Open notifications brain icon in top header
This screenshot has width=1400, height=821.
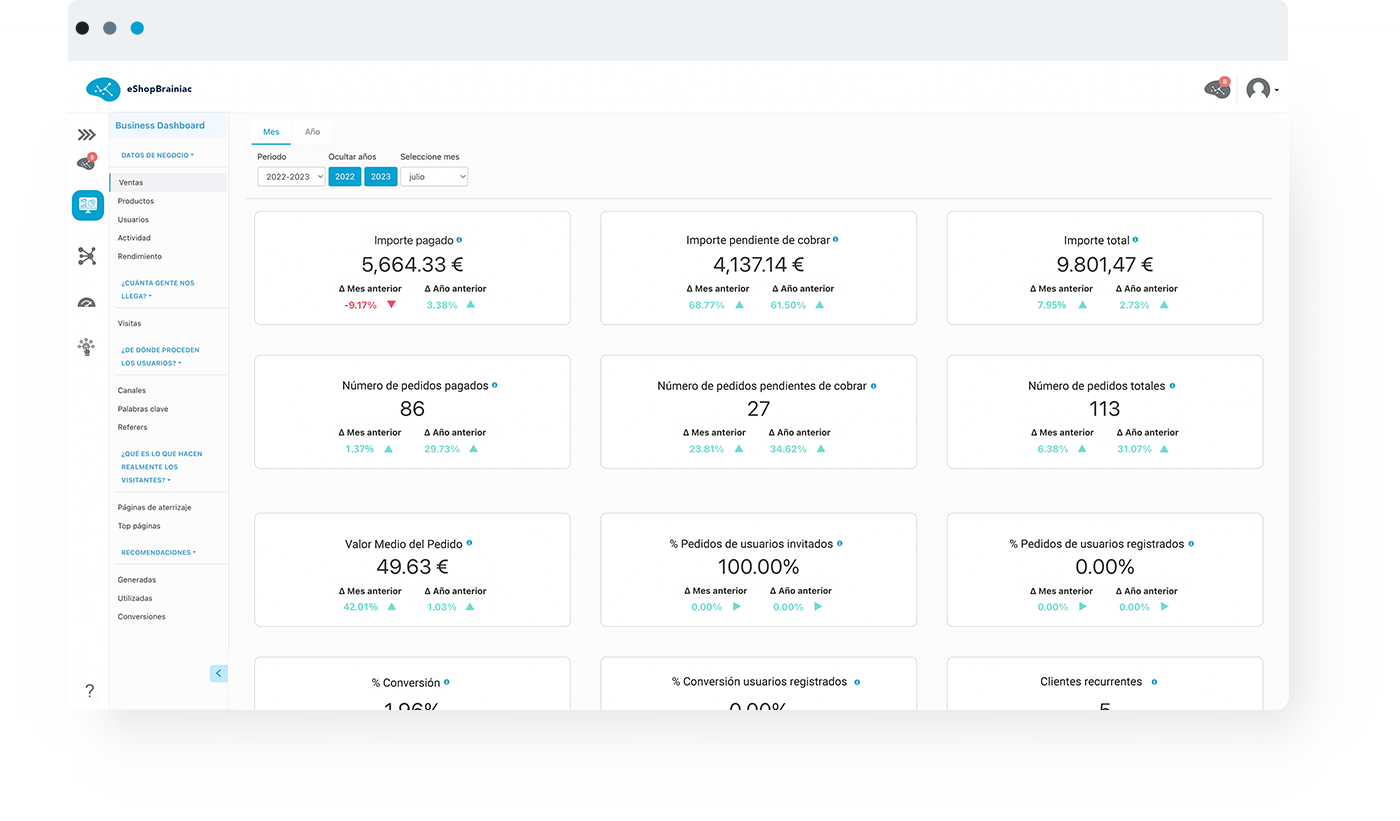tap(1216, 89)
